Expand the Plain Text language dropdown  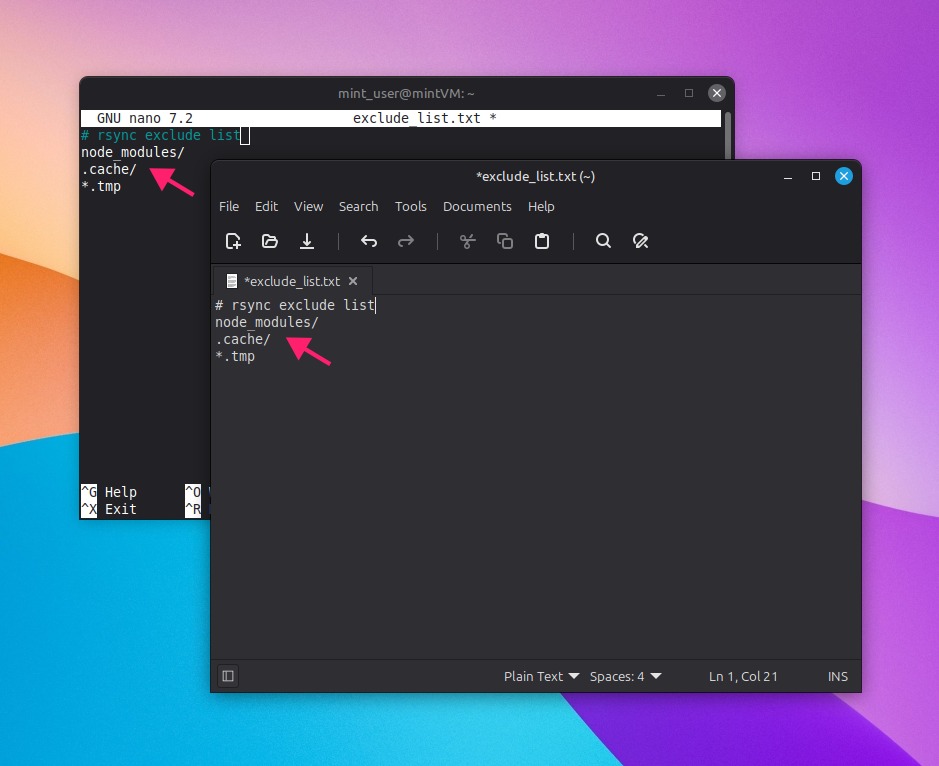coord(541,676)
